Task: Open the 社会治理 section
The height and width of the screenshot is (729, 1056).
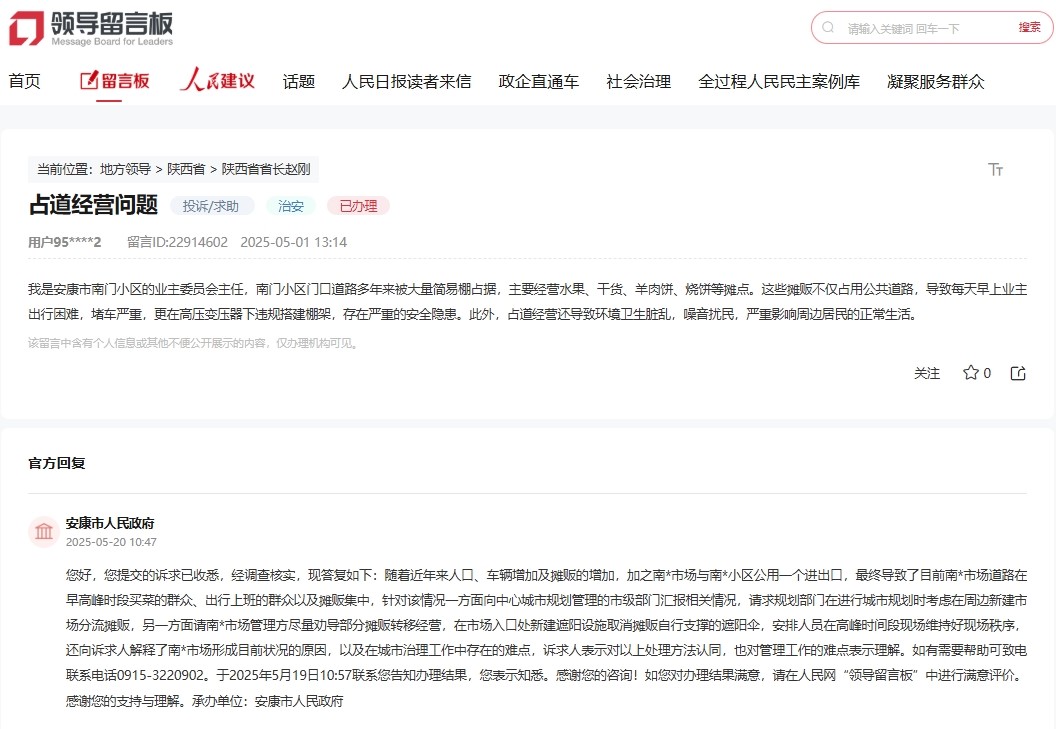Action: pos(639,81)
